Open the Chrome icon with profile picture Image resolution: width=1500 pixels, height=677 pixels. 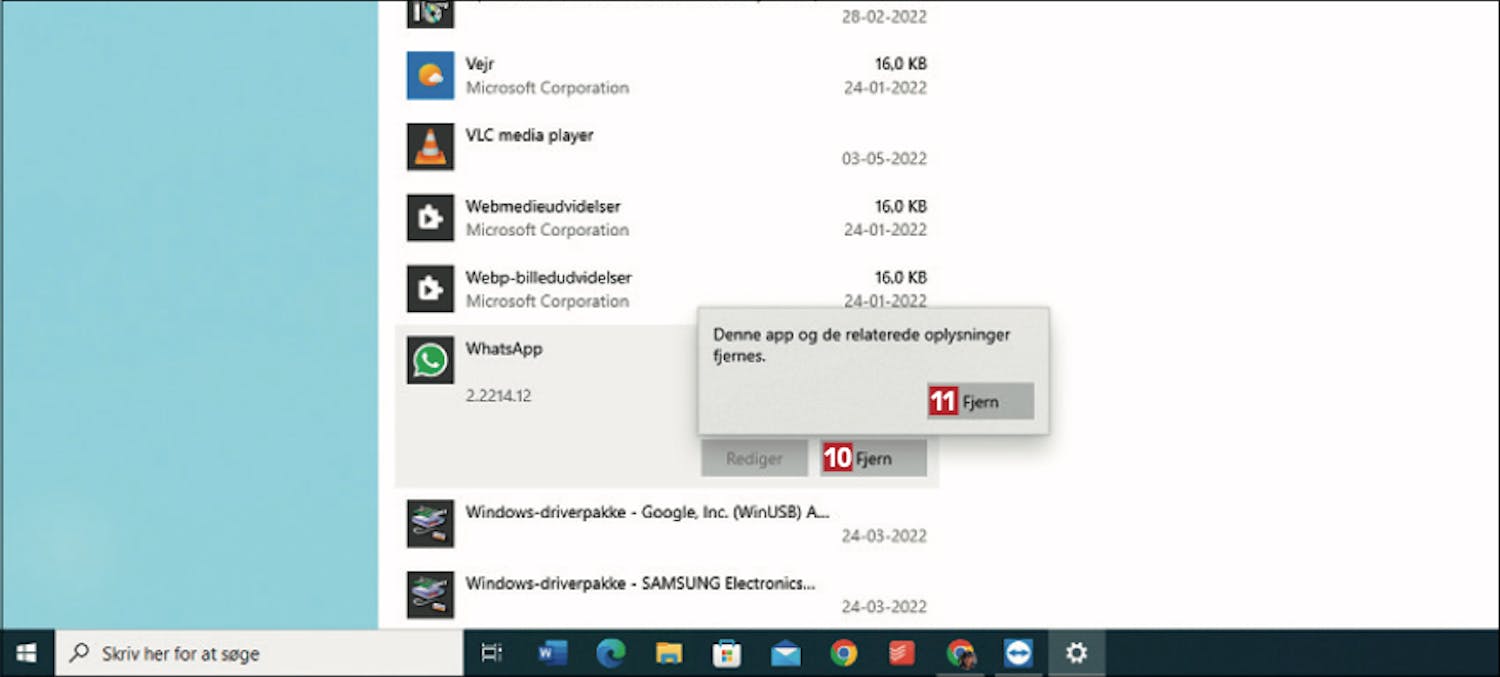coord(961,653)
